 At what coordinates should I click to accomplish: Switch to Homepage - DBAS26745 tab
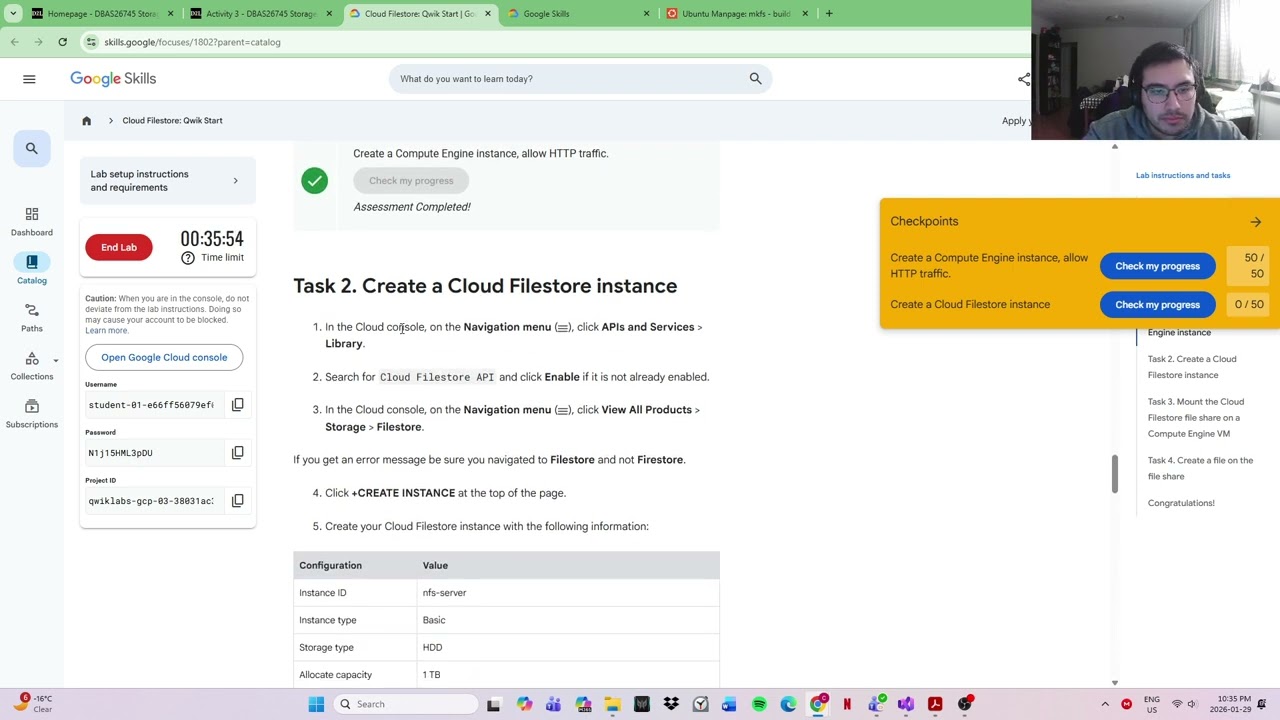96,14
